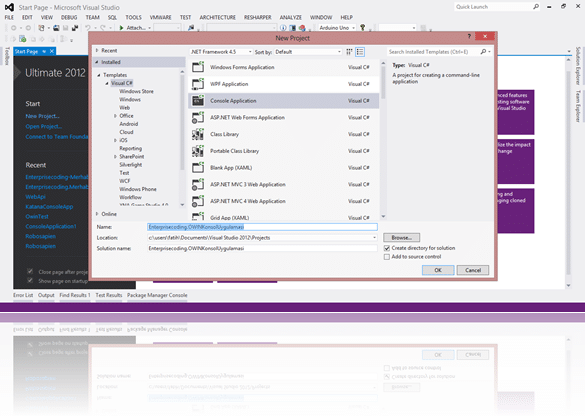Viewport: 585px width, 416px height.
Task: Open the Location path dropdown
Action: (374, 238)
